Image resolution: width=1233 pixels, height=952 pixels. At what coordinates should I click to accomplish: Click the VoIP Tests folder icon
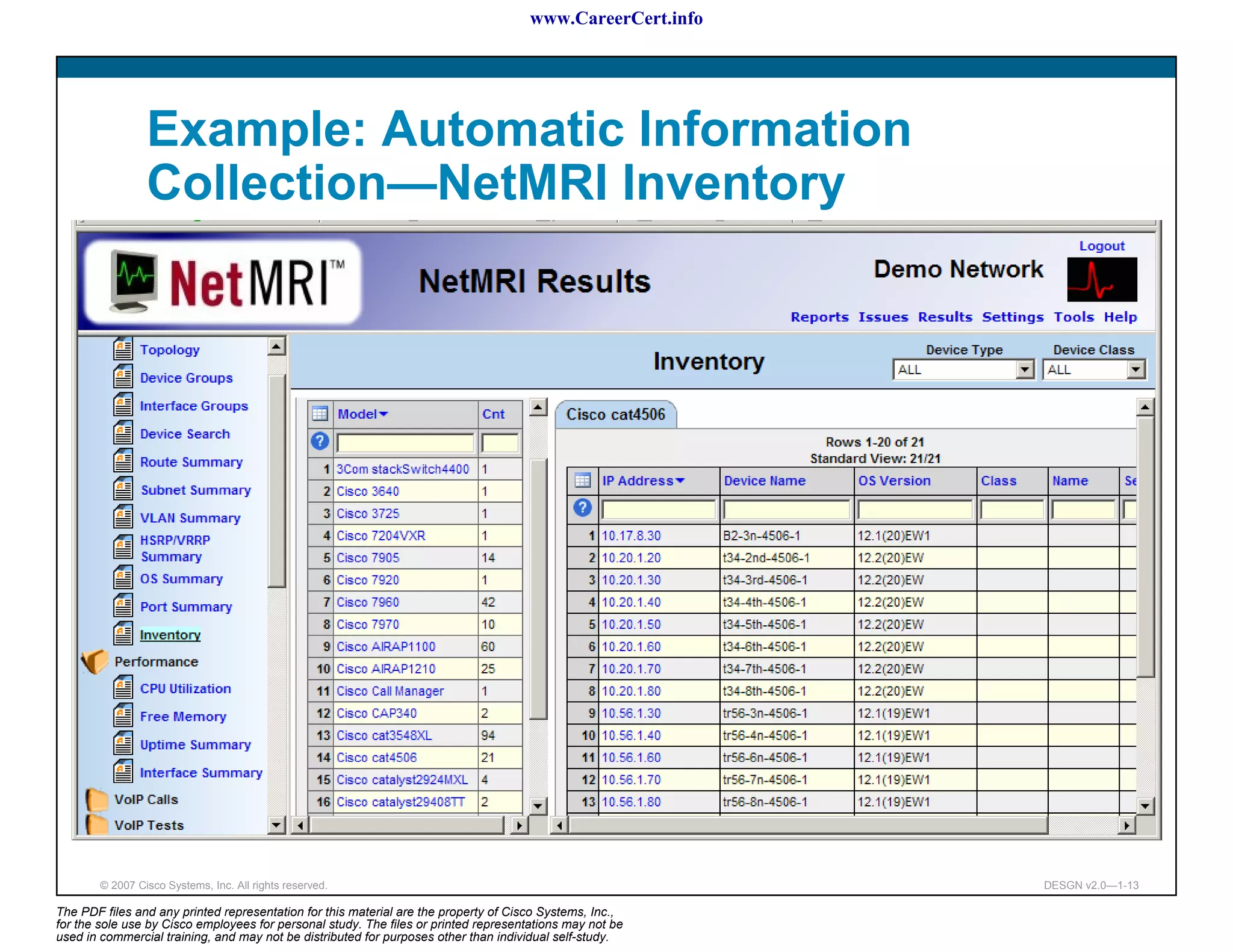pyautogui.click(x=96, y=825)
